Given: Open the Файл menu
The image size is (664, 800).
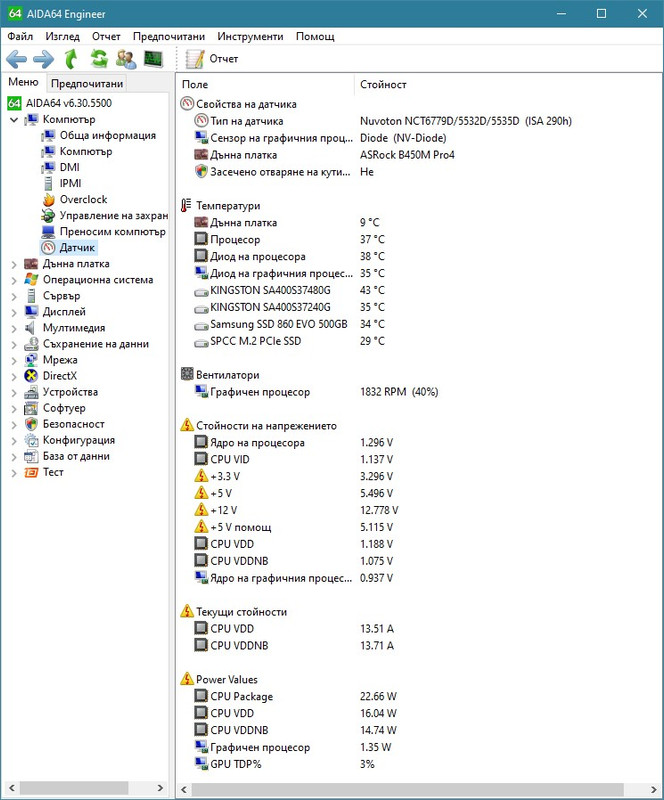Looking at the screenshot, I should (20, 36).
